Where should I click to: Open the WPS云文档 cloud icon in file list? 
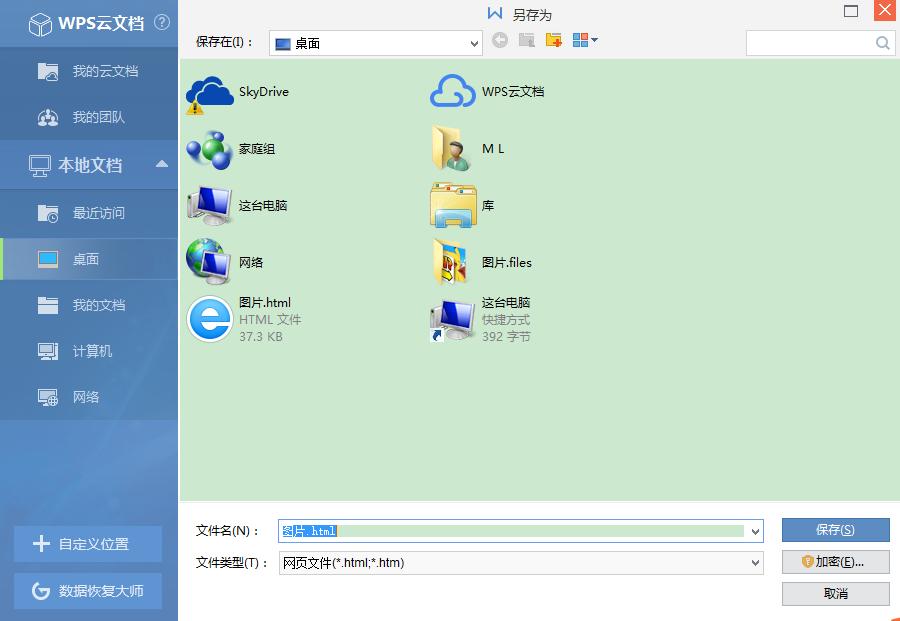pos(452,91)
